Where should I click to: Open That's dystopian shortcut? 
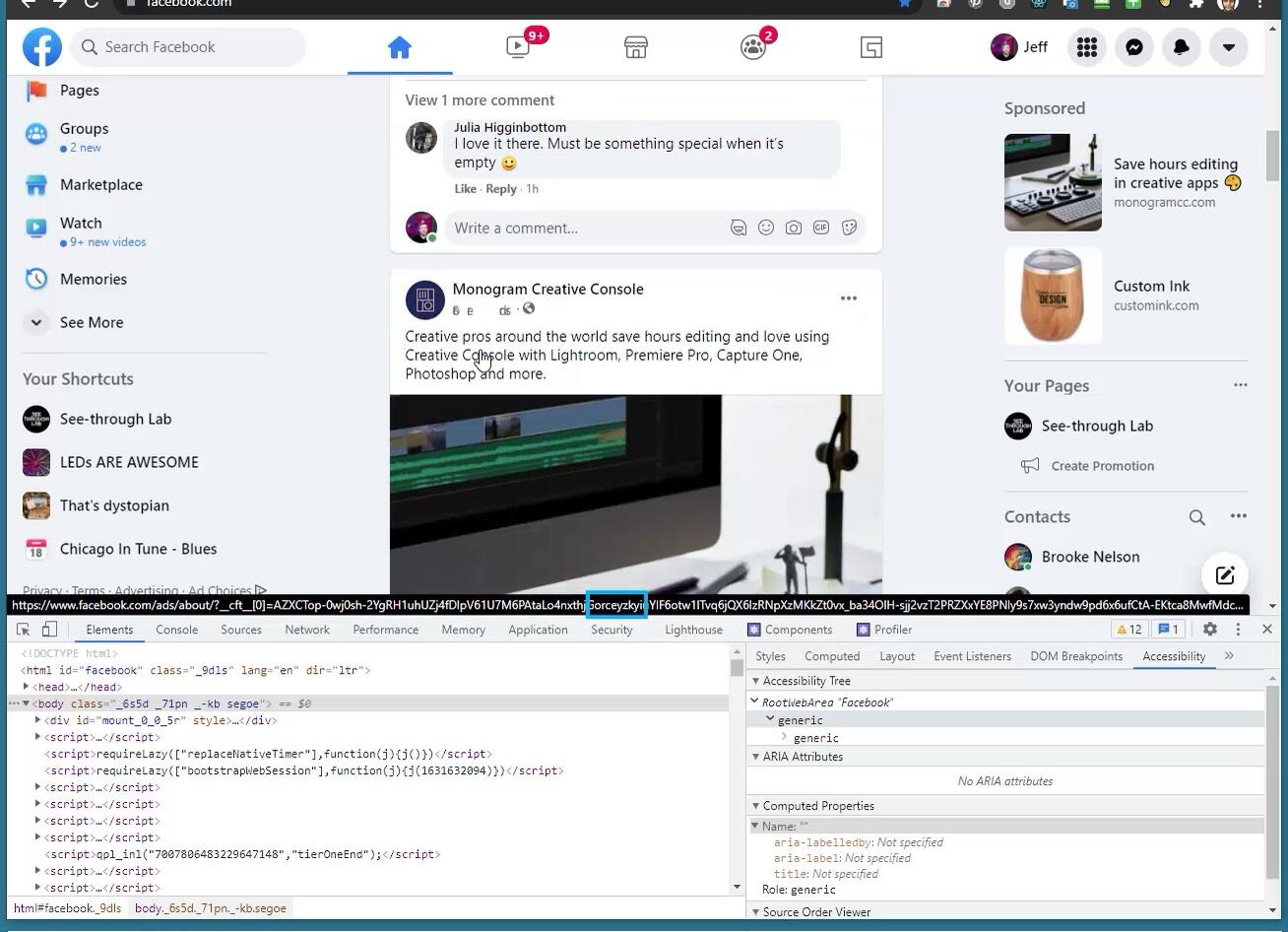point(114,505)
